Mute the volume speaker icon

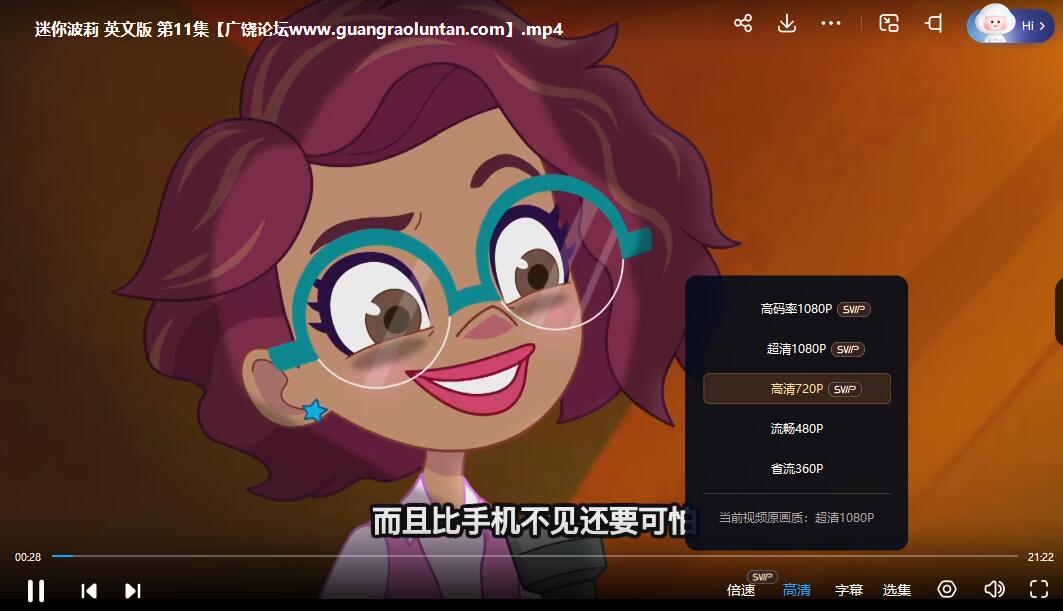pos(995,589)
